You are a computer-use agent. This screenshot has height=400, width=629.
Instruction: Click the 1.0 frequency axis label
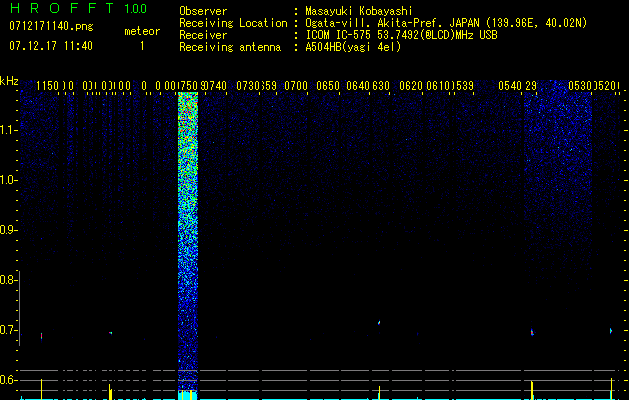pyautogui.click(x=8, y=180)
